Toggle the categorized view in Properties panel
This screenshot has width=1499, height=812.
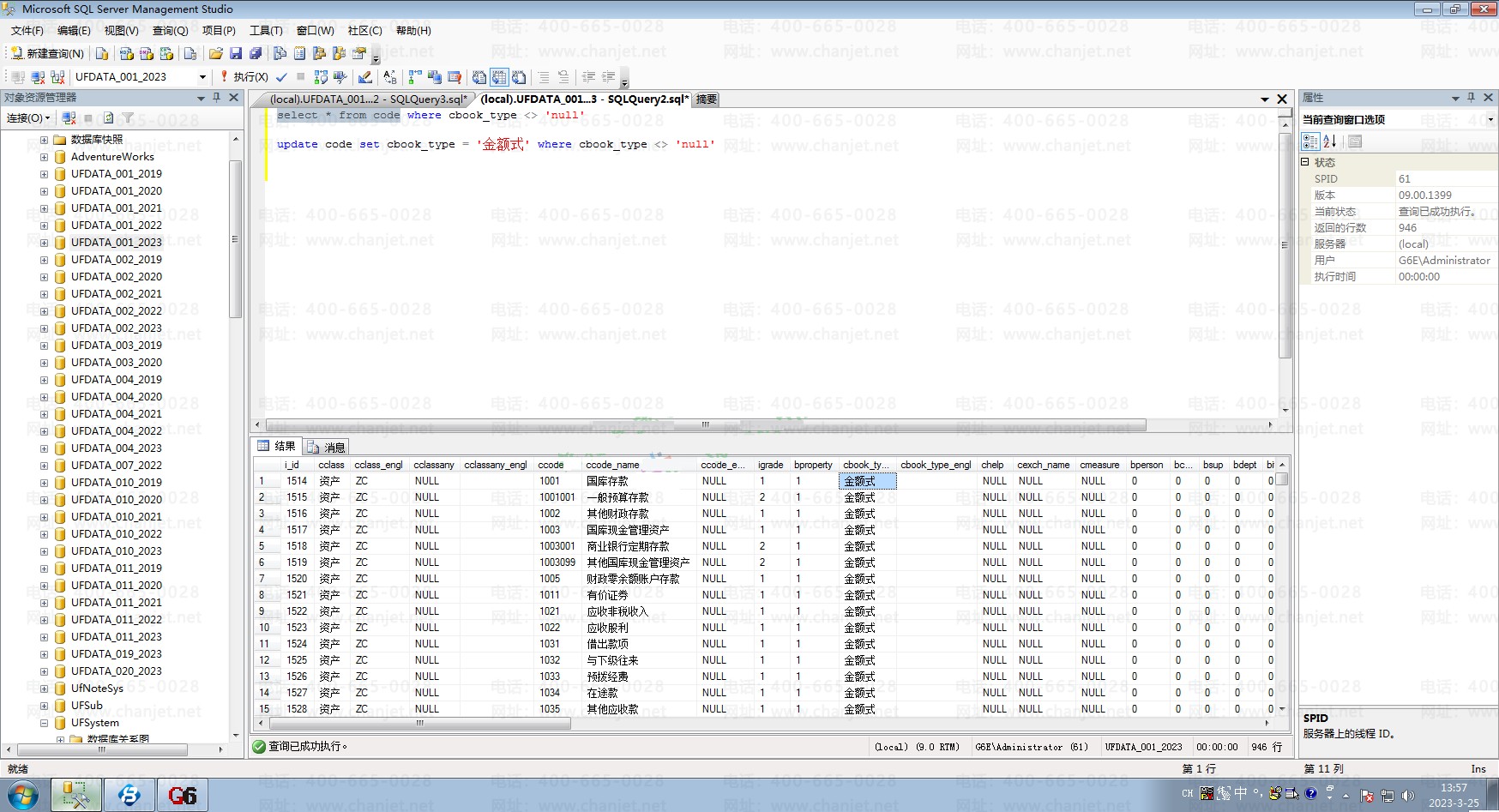pyautogui.click(x=1310, y=141)
